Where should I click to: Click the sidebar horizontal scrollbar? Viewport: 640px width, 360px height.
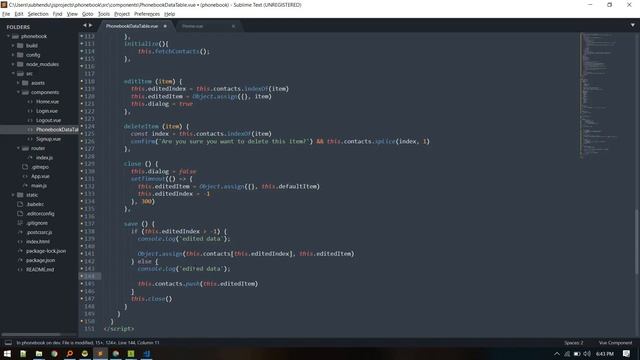[31, 334]
